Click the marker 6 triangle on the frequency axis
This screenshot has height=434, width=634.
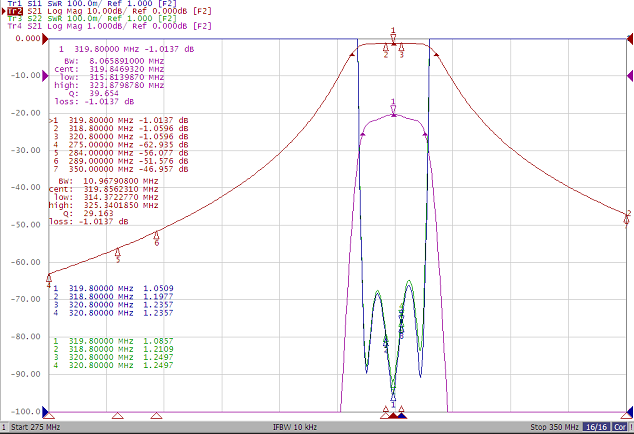click(156, 415)
